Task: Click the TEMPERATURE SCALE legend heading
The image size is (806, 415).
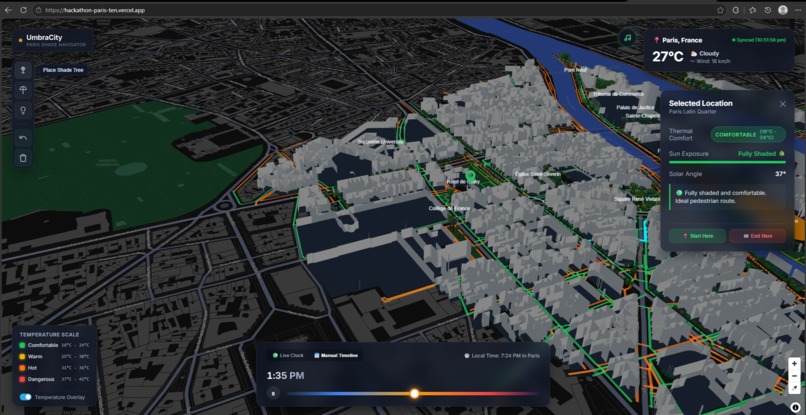Action: (49, 335)
